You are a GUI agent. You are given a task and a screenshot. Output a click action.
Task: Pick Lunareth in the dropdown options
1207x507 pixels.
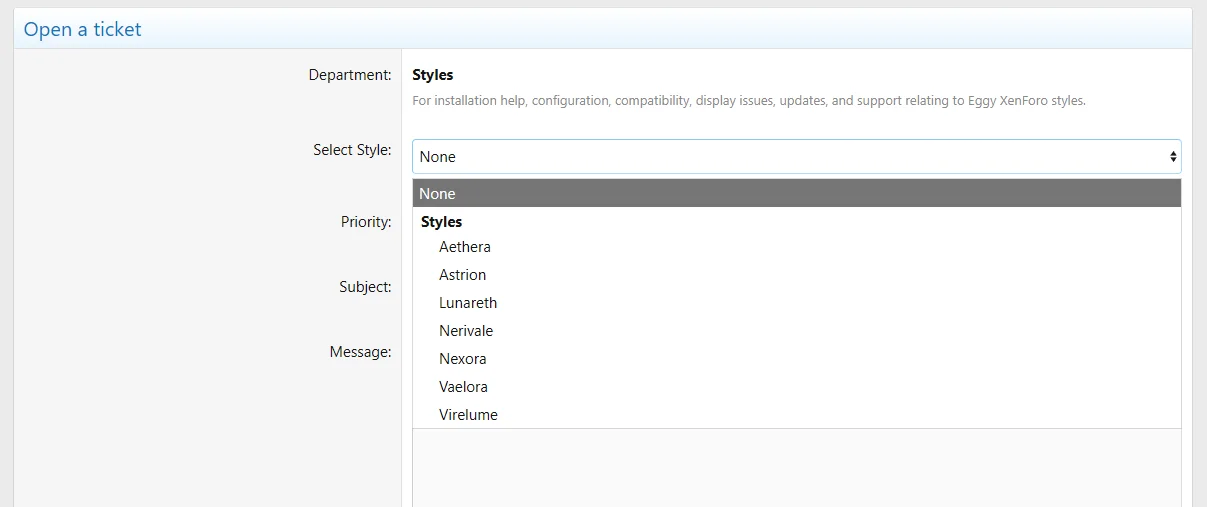[796, 303]
